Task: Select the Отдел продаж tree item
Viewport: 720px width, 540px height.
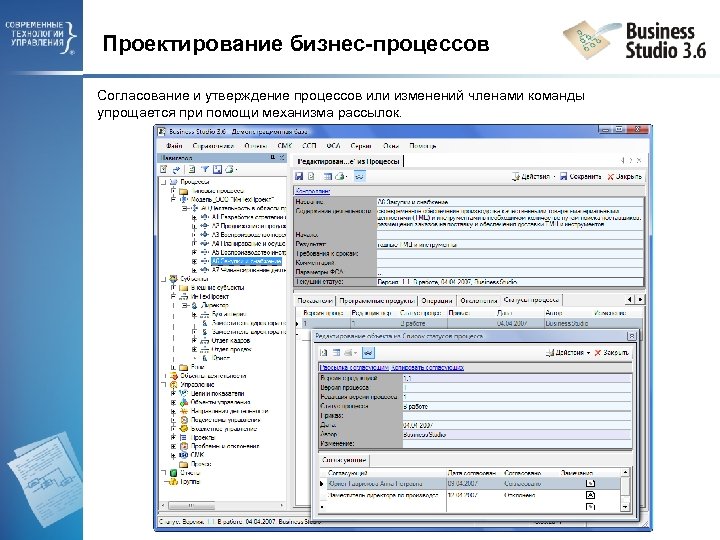Action: [x=231, y=349]
